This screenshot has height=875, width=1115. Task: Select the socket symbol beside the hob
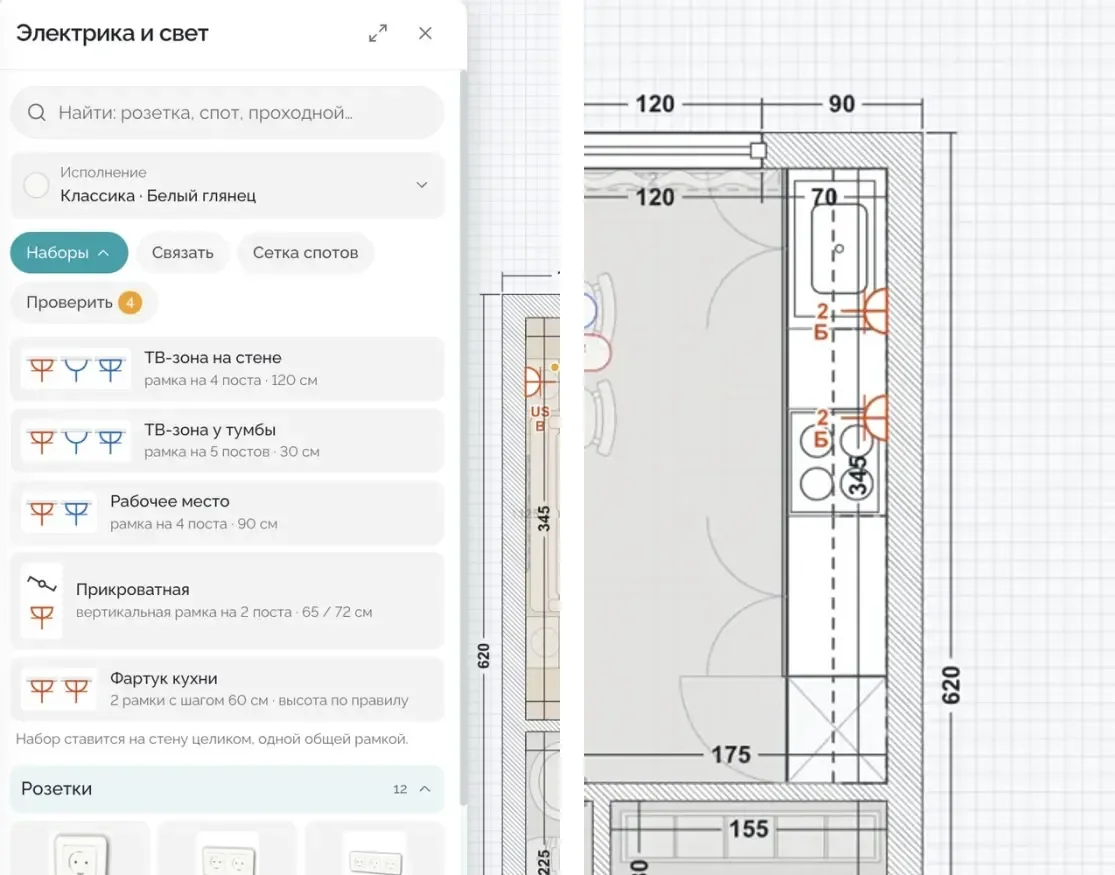[874, 418]
